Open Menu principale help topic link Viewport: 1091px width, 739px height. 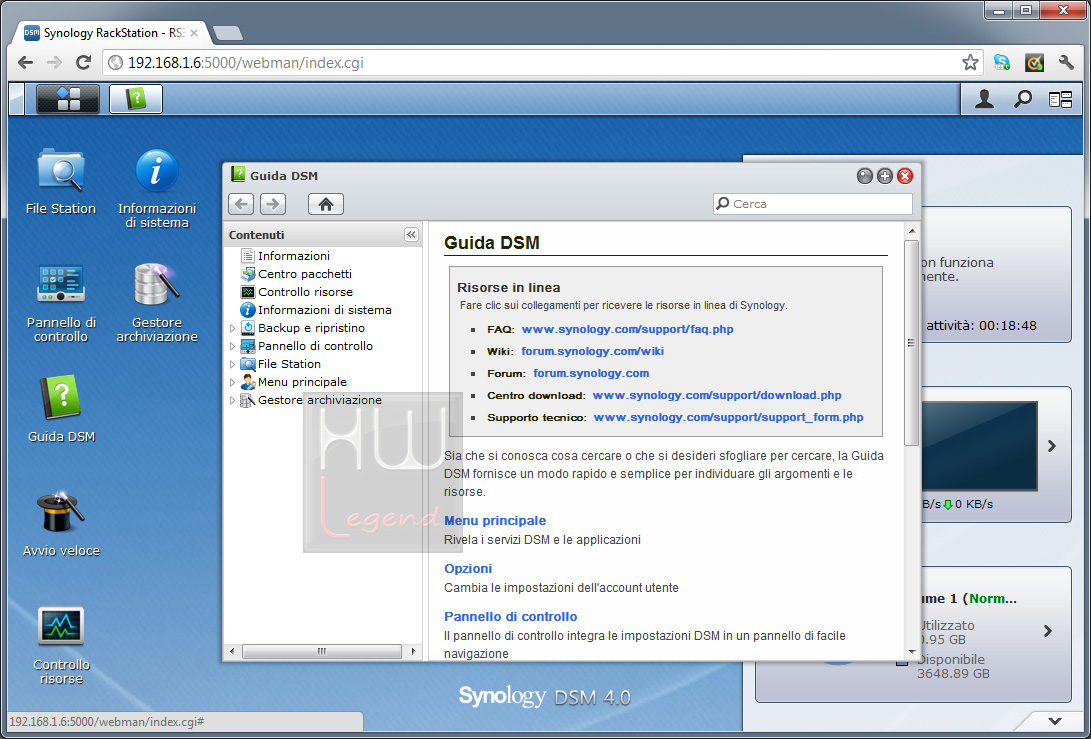[495, 521]
